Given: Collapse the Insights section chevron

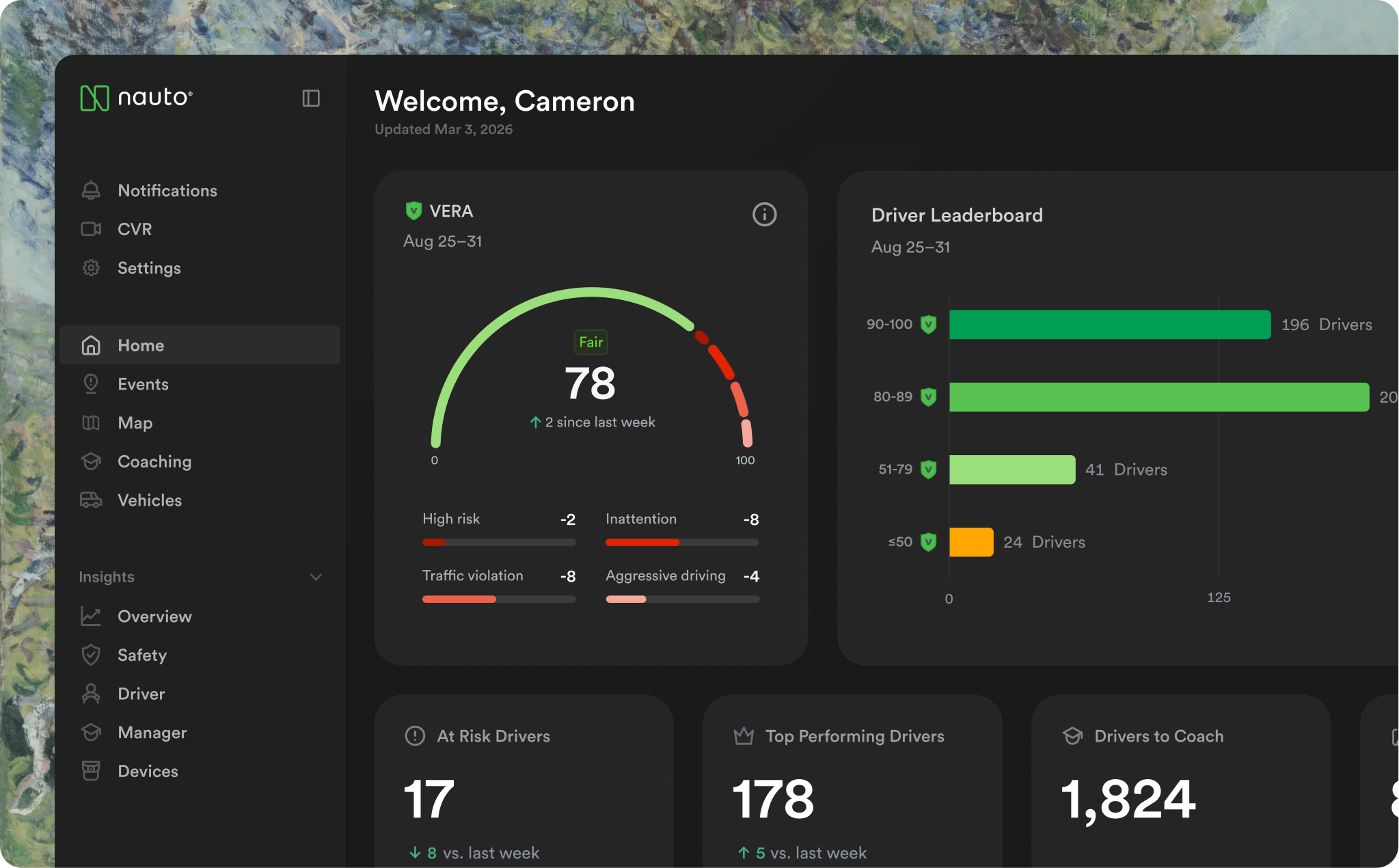Looking at the screenshot, I should [316, 577].
